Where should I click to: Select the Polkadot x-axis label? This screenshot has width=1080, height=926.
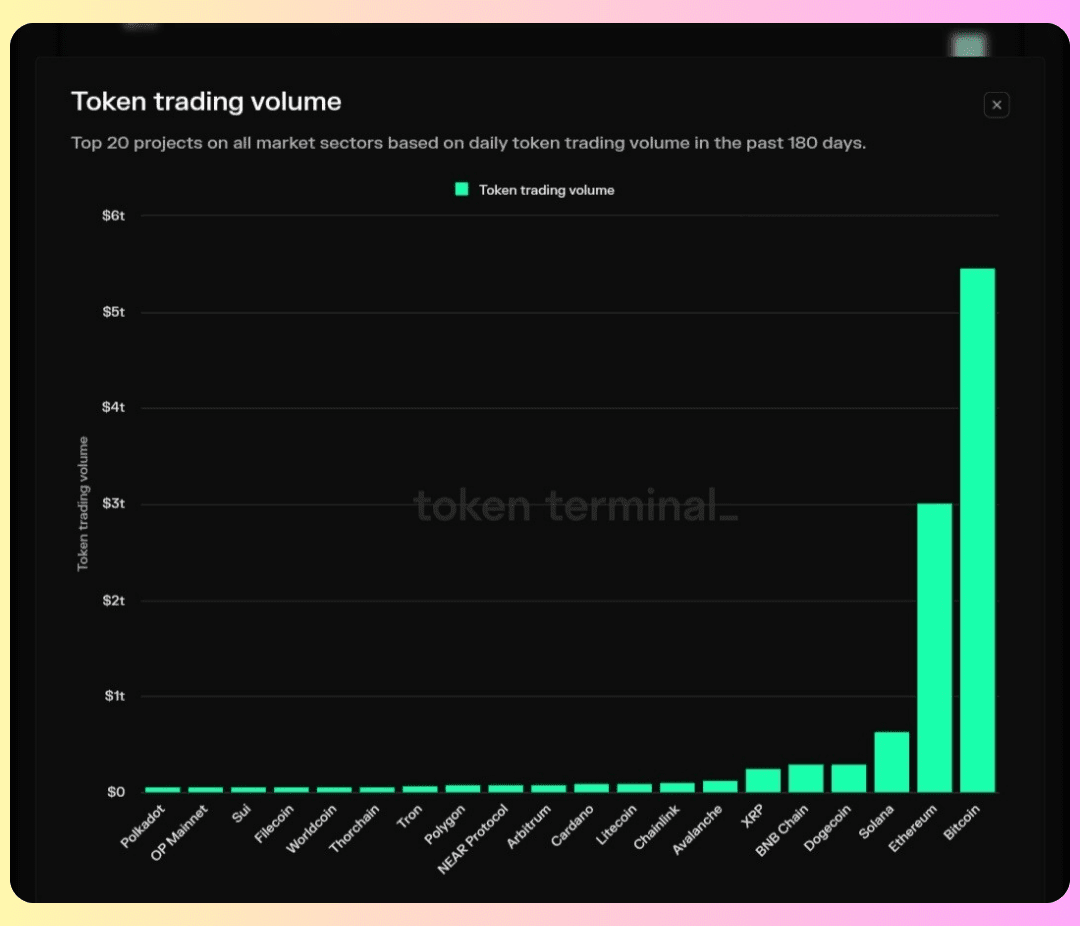coord(142,827)
